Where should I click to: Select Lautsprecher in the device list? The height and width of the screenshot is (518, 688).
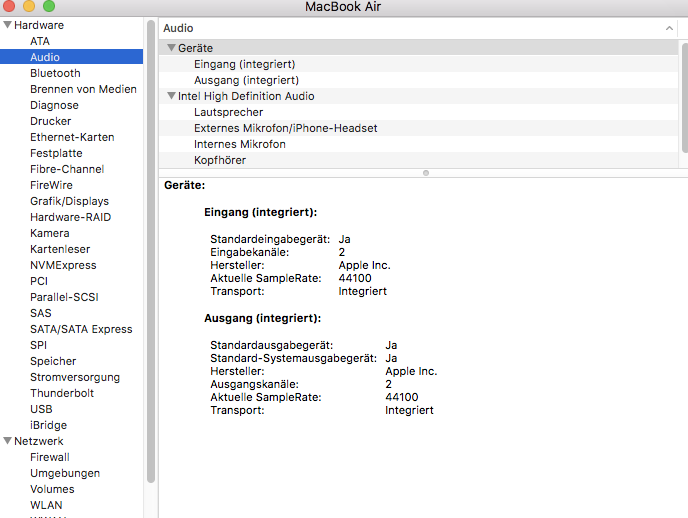pos(228,112)
